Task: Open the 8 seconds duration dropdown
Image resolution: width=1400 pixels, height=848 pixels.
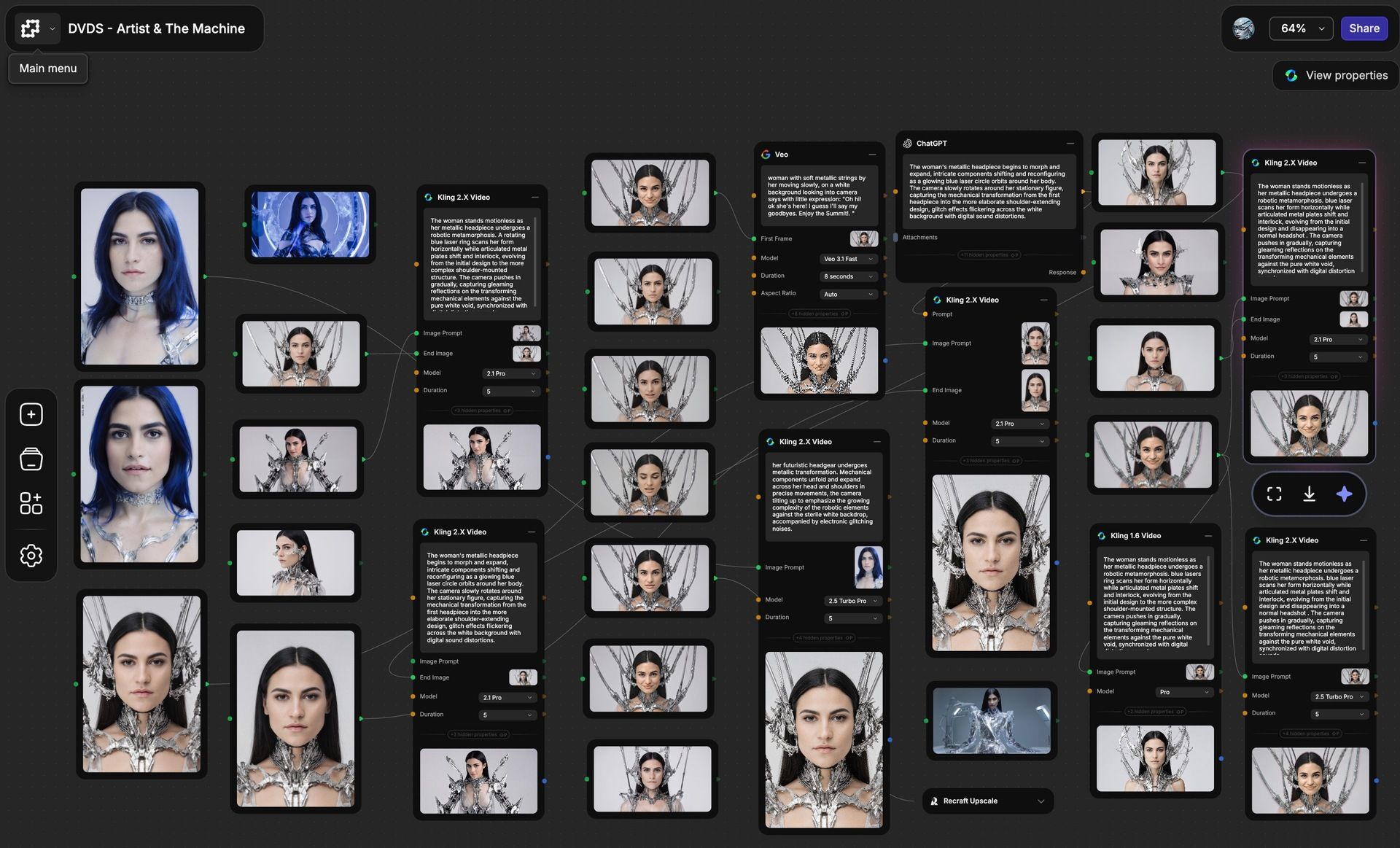Action: [x=848, y=276]
